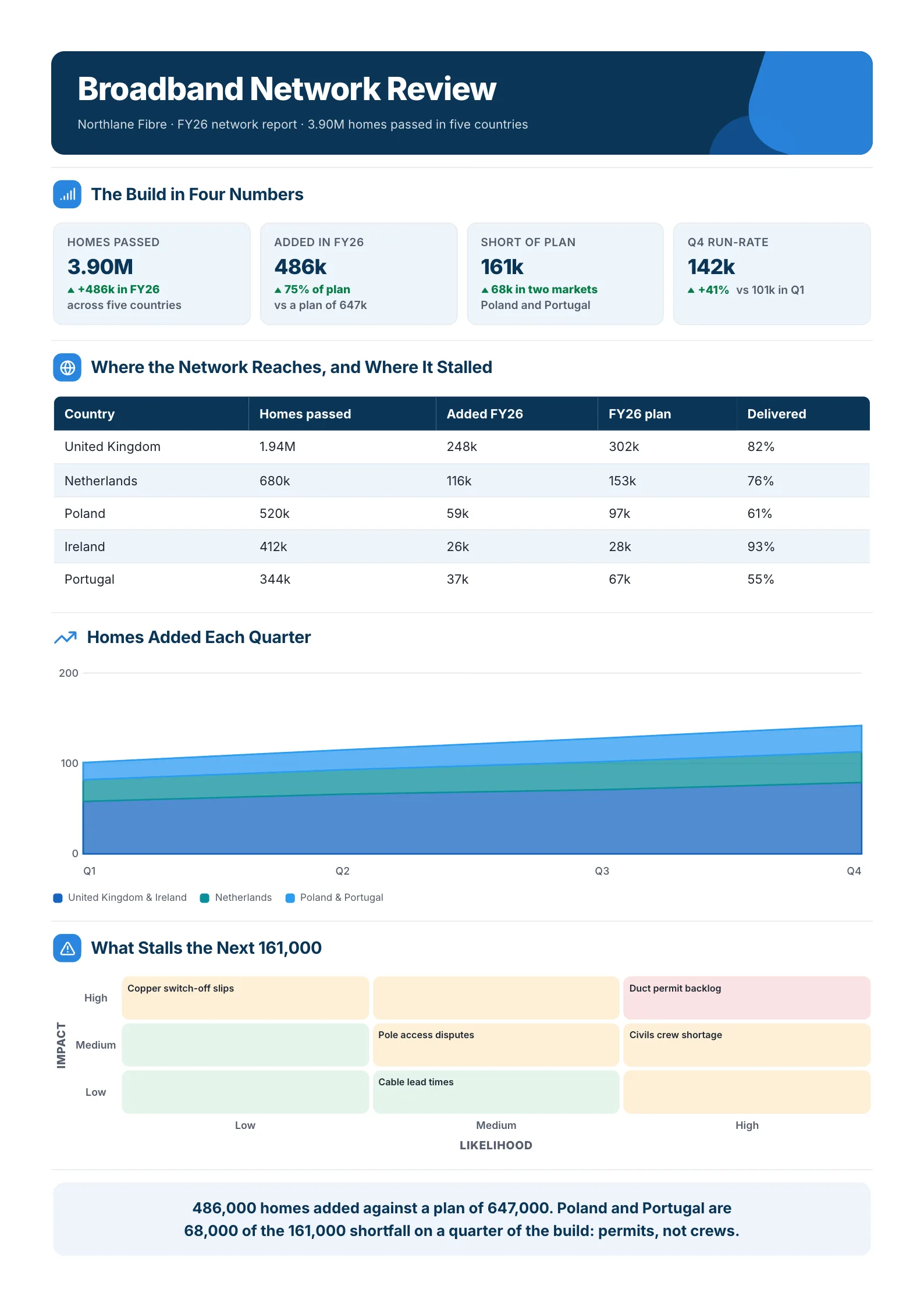Select the Netherlands row name in the table
This screenshot has width=924, height=1307.
pyautogui.click(x=101, y=481)
